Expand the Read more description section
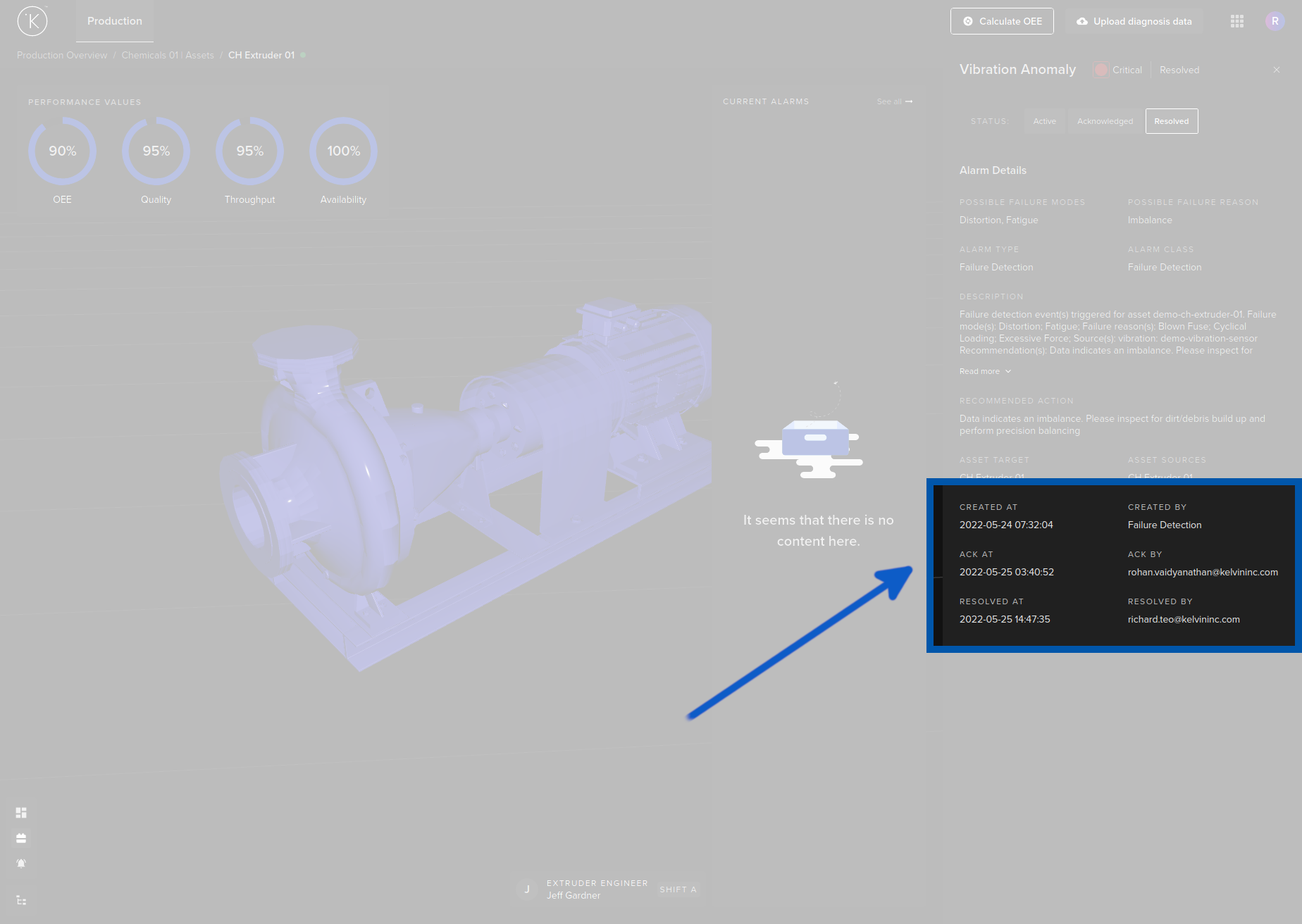The width and height of the screenshot is (1302, 924). [984, 371]
